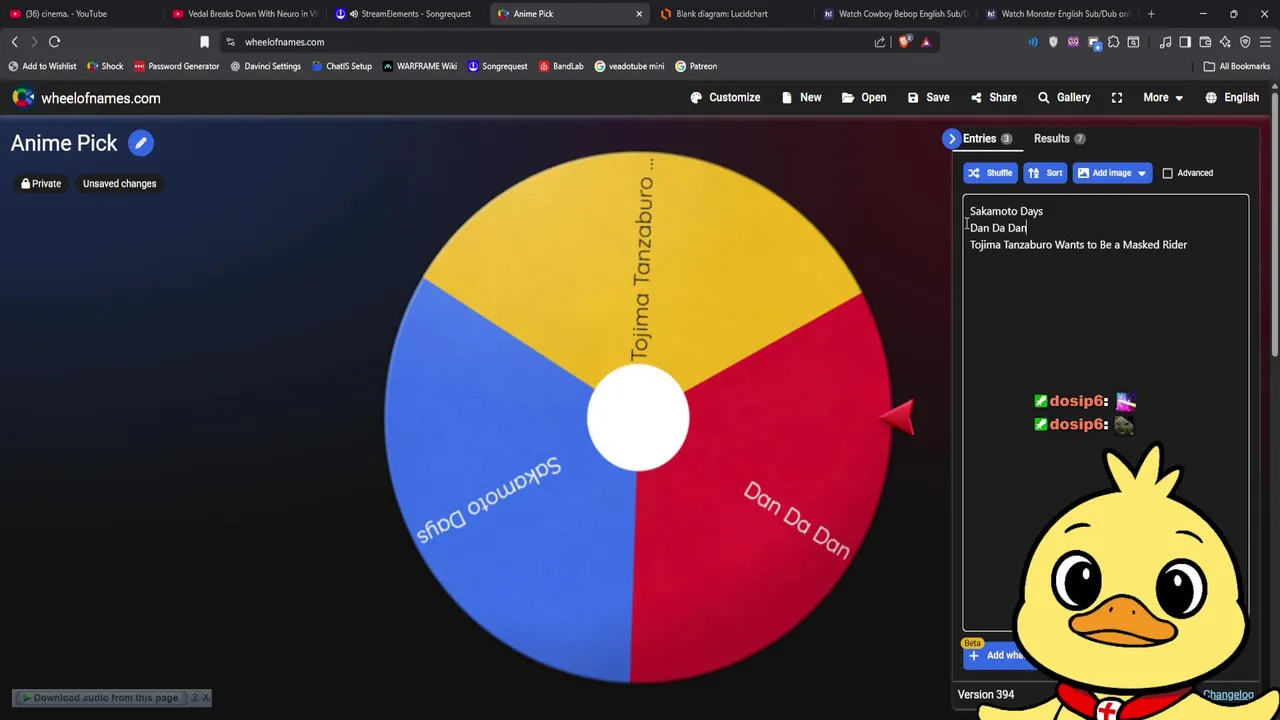Click the share page icon in the address bar
This screenshot has height=720, width=1280.
(x=880, y=42)
